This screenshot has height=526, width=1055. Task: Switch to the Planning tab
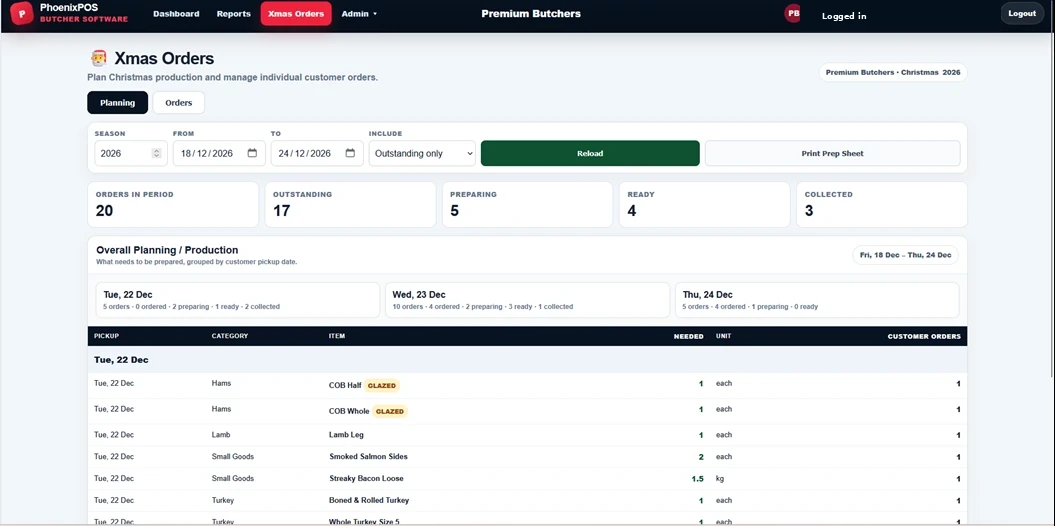(118, 103)
